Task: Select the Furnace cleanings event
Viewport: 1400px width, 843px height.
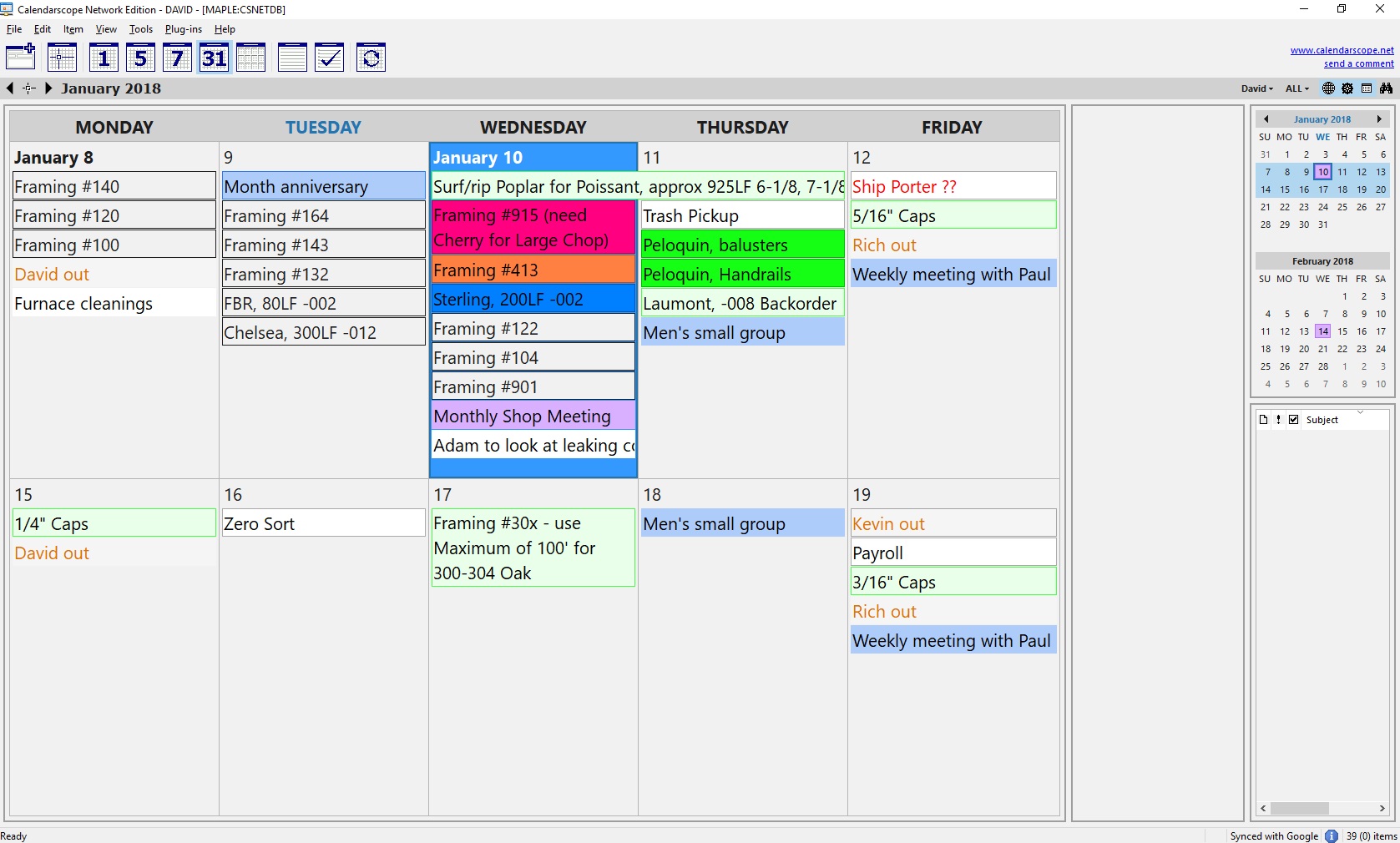Action: click(114, 303)
